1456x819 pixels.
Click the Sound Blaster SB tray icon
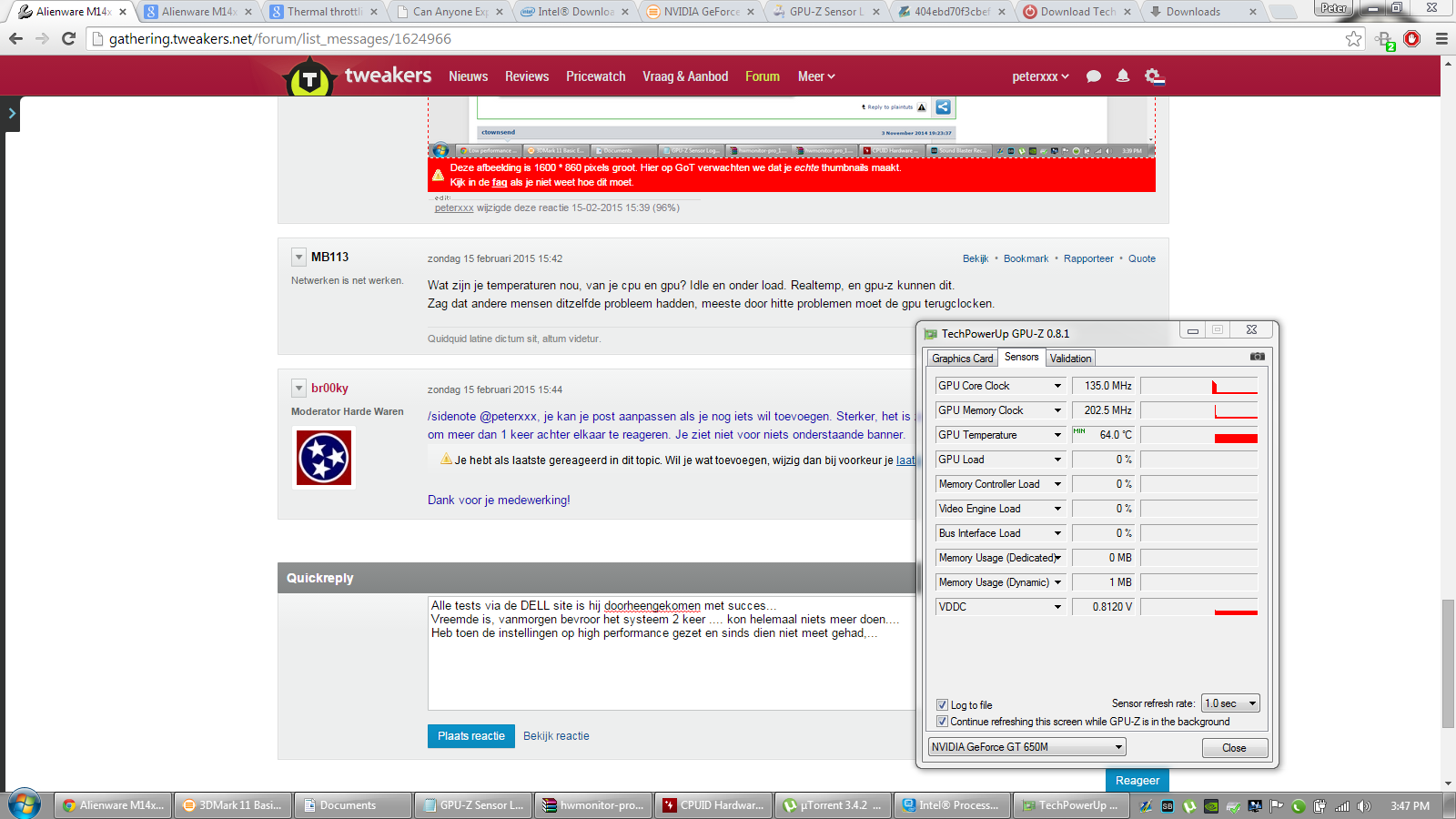(x=1168, y=806)
